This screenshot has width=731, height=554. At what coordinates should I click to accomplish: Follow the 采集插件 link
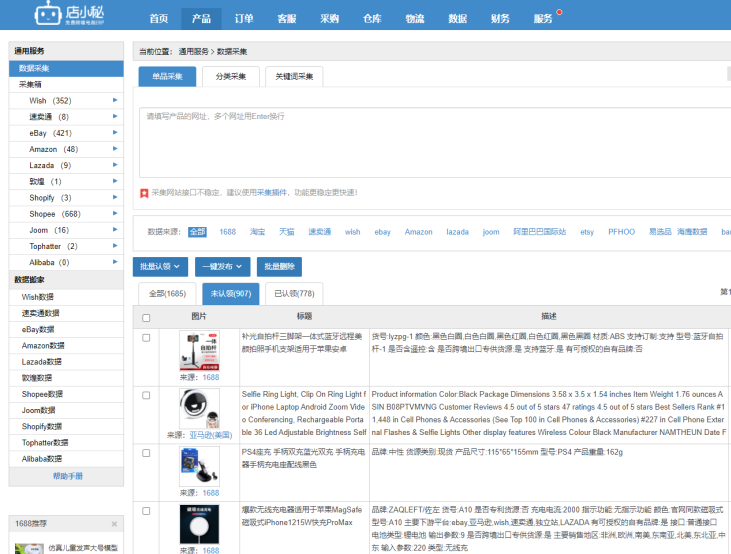tap(272, 193)
